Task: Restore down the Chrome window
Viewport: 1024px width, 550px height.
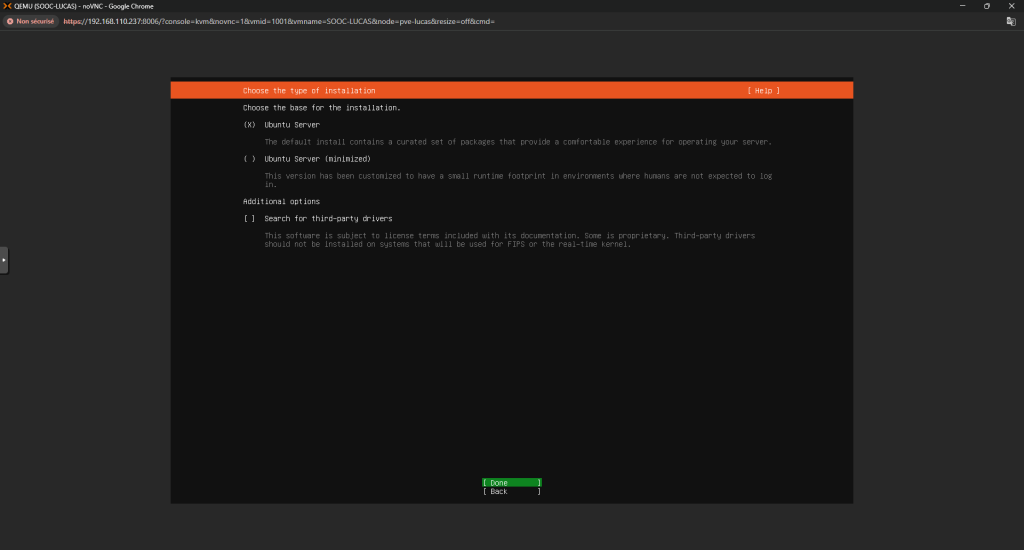Action: coord(986,6)
